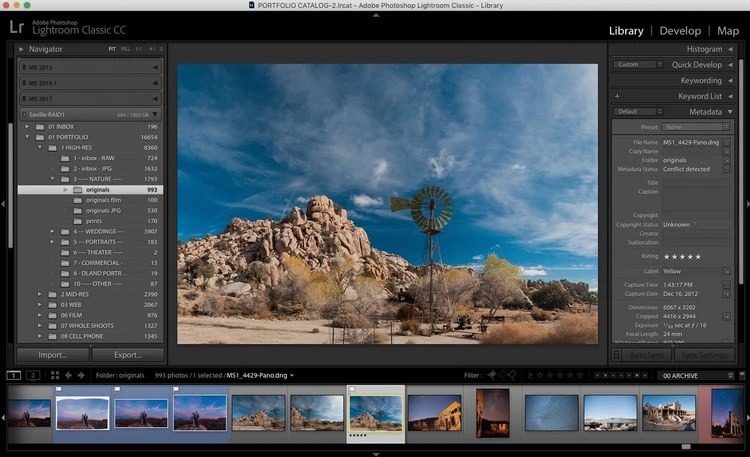Screen dimensions: 750x457
Task: Select the stone building thumbnail in the filmstrip
Action: pos(669,412)
